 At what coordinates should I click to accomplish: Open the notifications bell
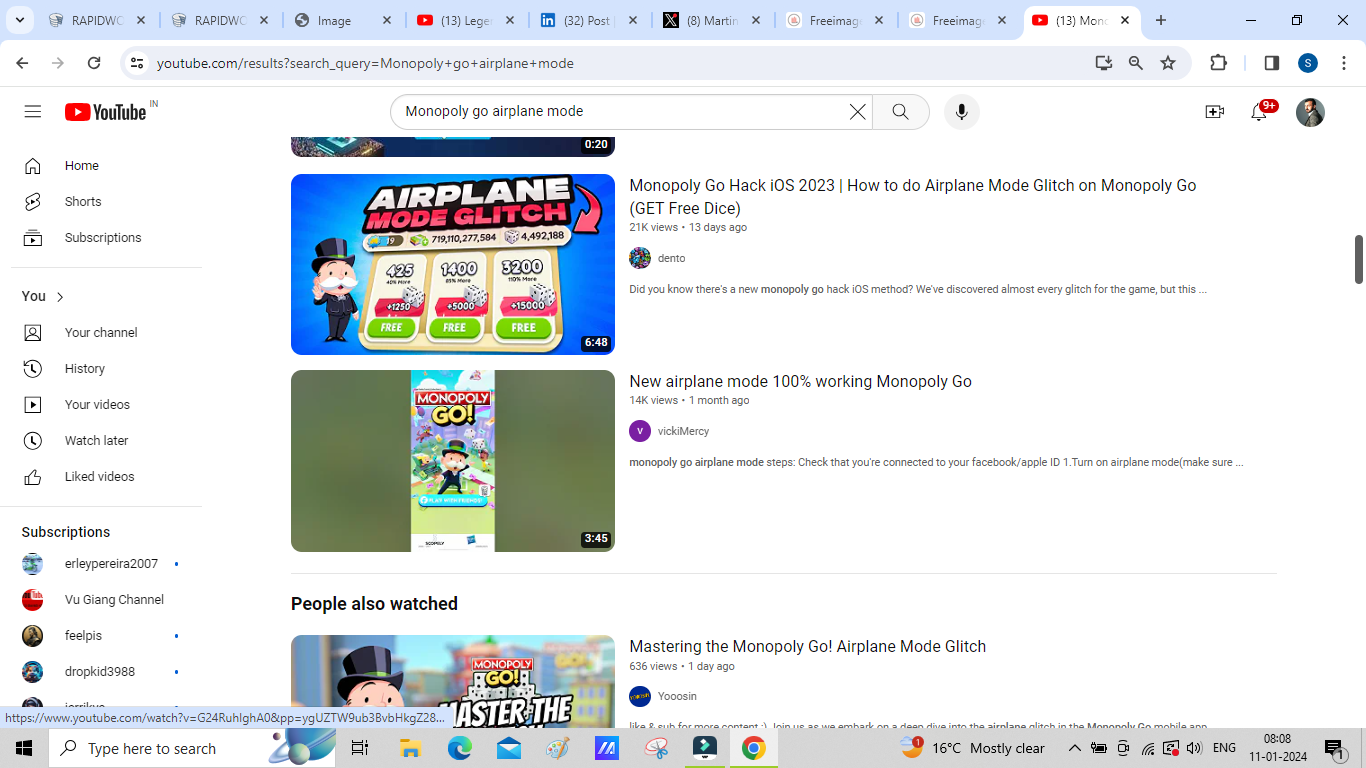click(x=1260, y=112)
